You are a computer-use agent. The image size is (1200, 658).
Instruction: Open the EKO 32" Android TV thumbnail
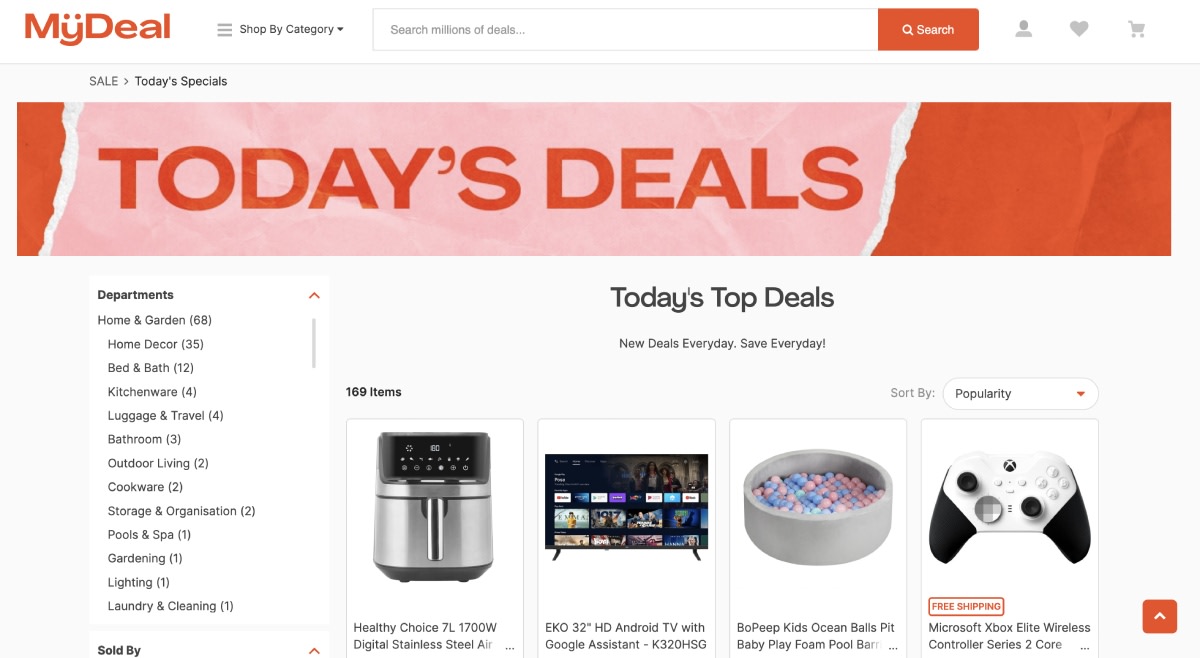[x=626, y=502]
